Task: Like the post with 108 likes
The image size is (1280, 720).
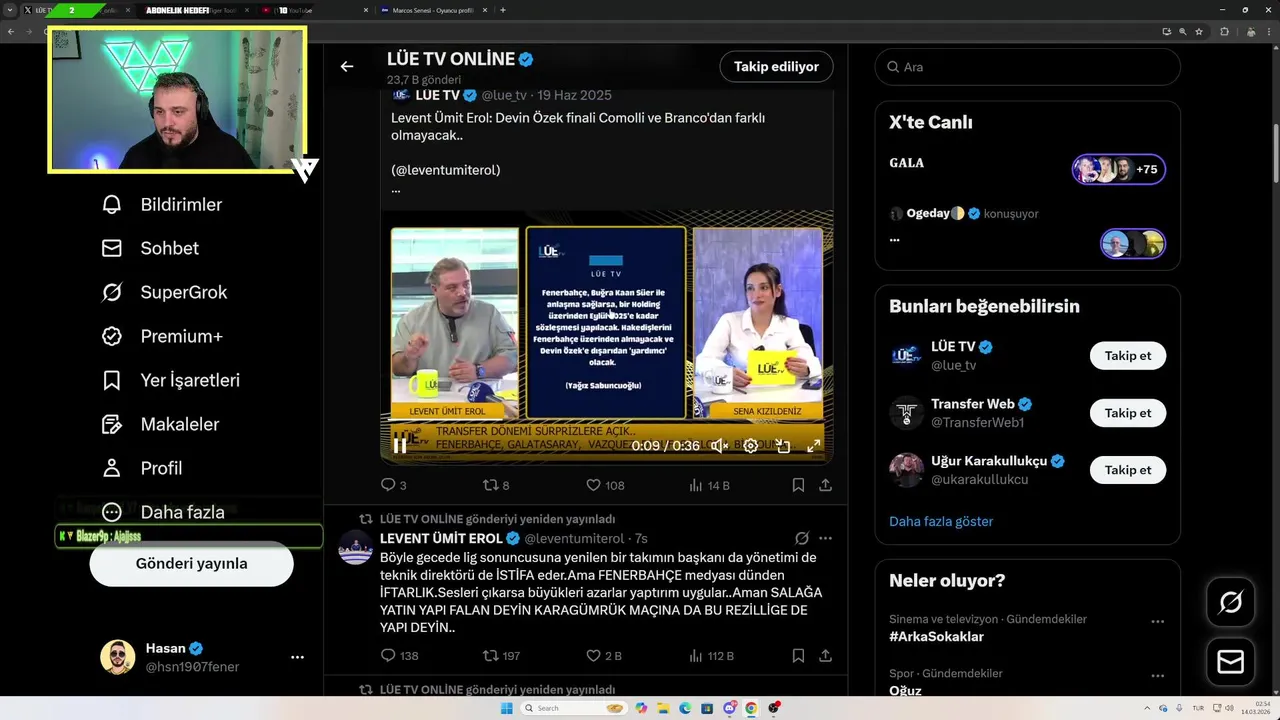Action: (x=605, y=486)
